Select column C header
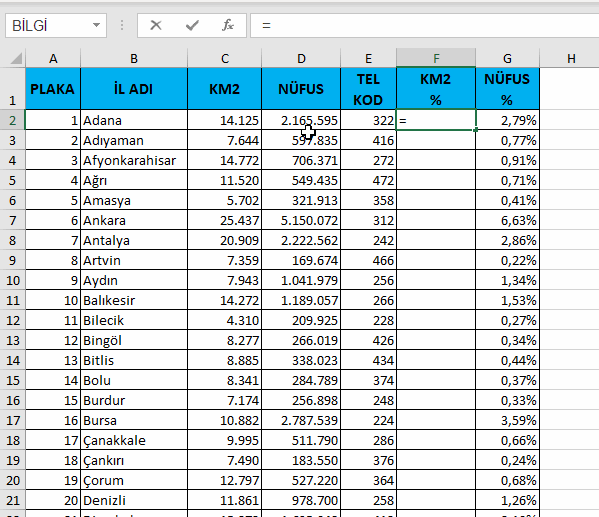 (225, 58)
